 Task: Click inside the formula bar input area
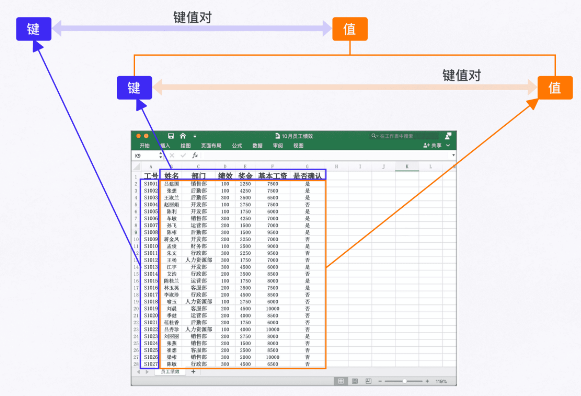[x=326, y=156]
